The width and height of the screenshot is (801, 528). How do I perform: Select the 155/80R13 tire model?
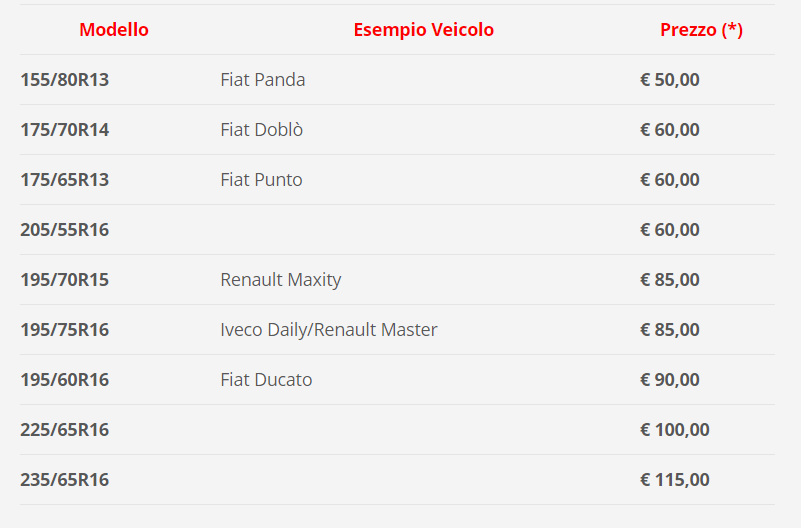point(64,80)
